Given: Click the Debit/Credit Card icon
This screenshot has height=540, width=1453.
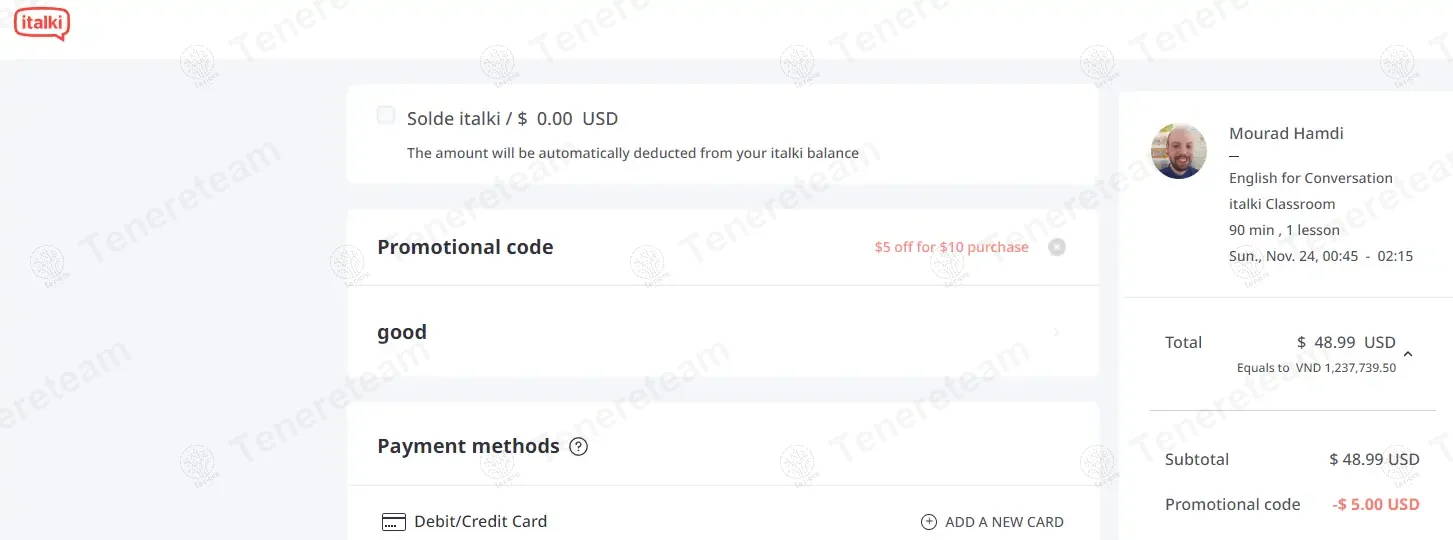Looking at the screenshot, I should pyautogui.click(x=394, y=522).
